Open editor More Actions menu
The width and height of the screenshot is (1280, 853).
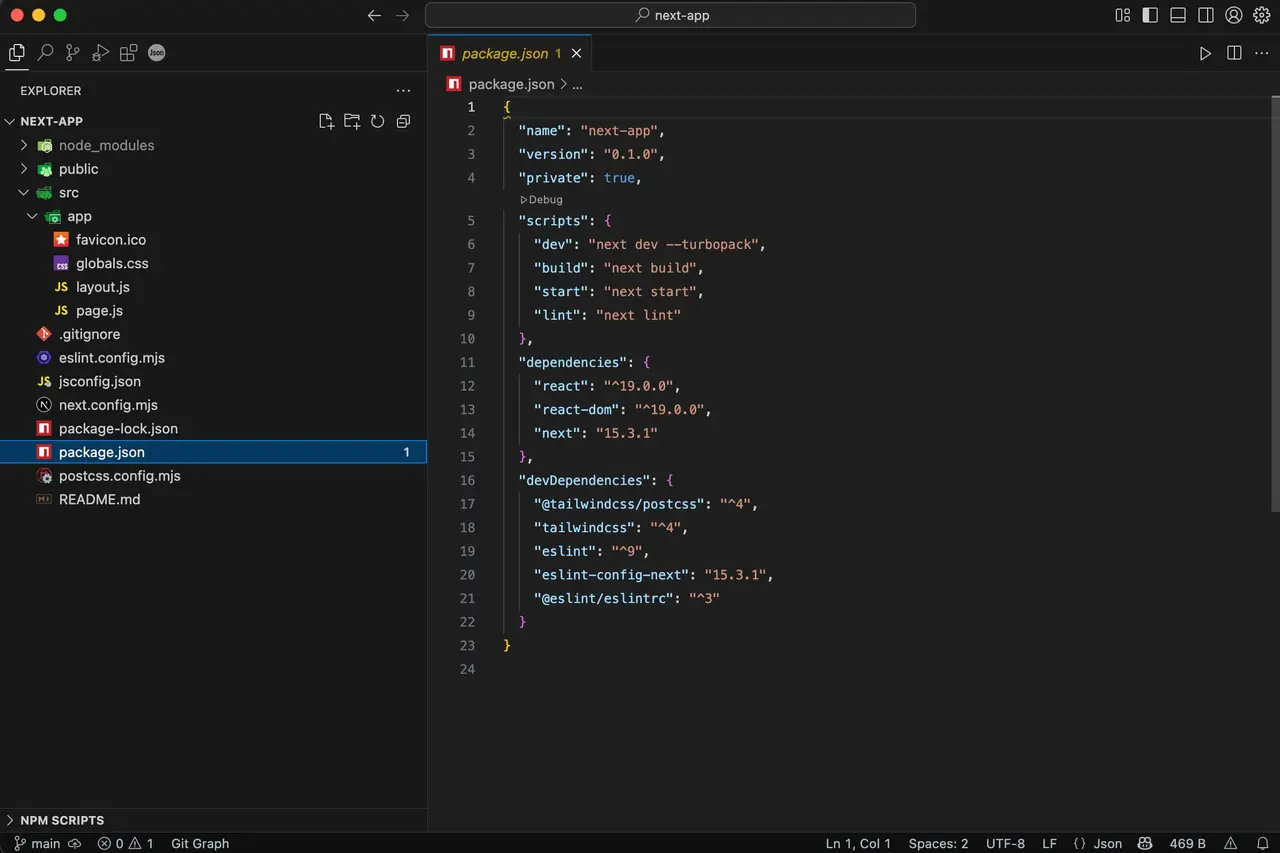tap(1262, 53)
